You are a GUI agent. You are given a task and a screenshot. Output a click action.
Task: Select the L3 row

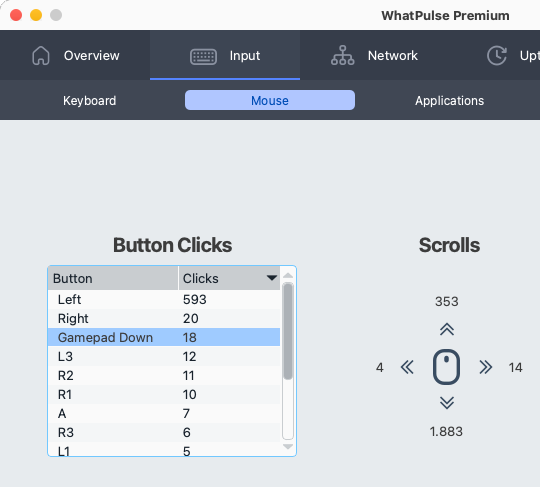click(x=164, y=356)
